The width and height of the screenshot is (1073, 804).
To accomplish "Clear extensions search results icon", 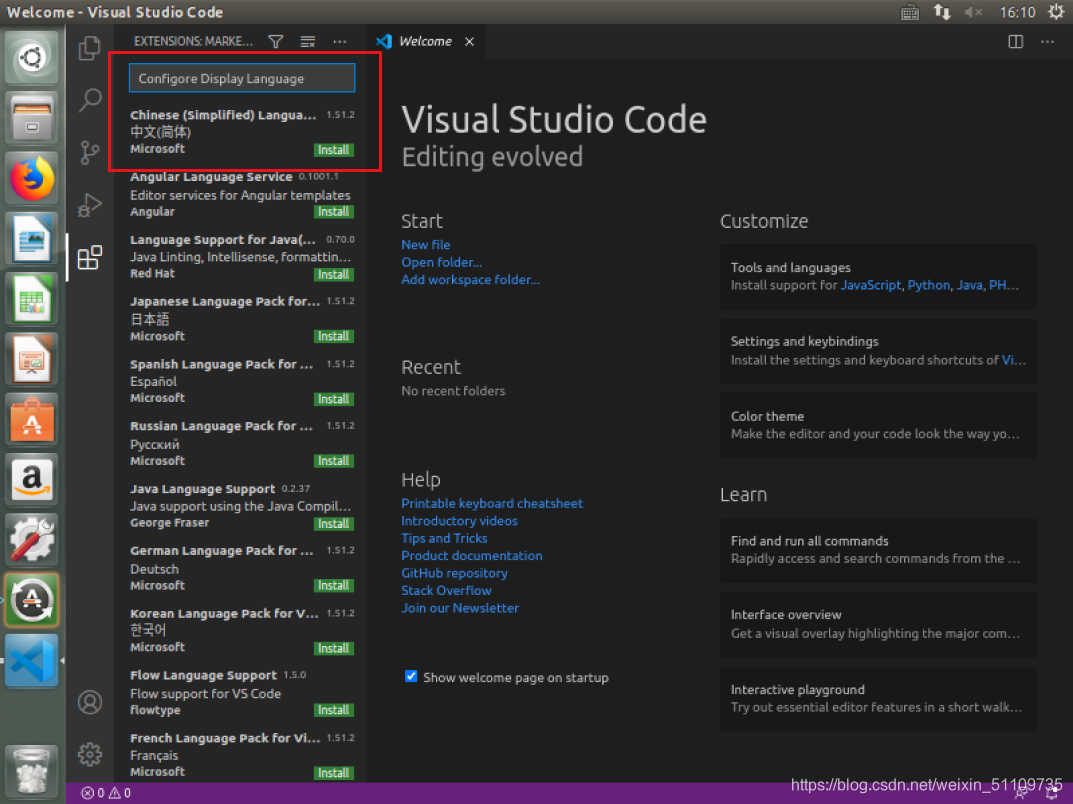I will [x=308, y=42].
